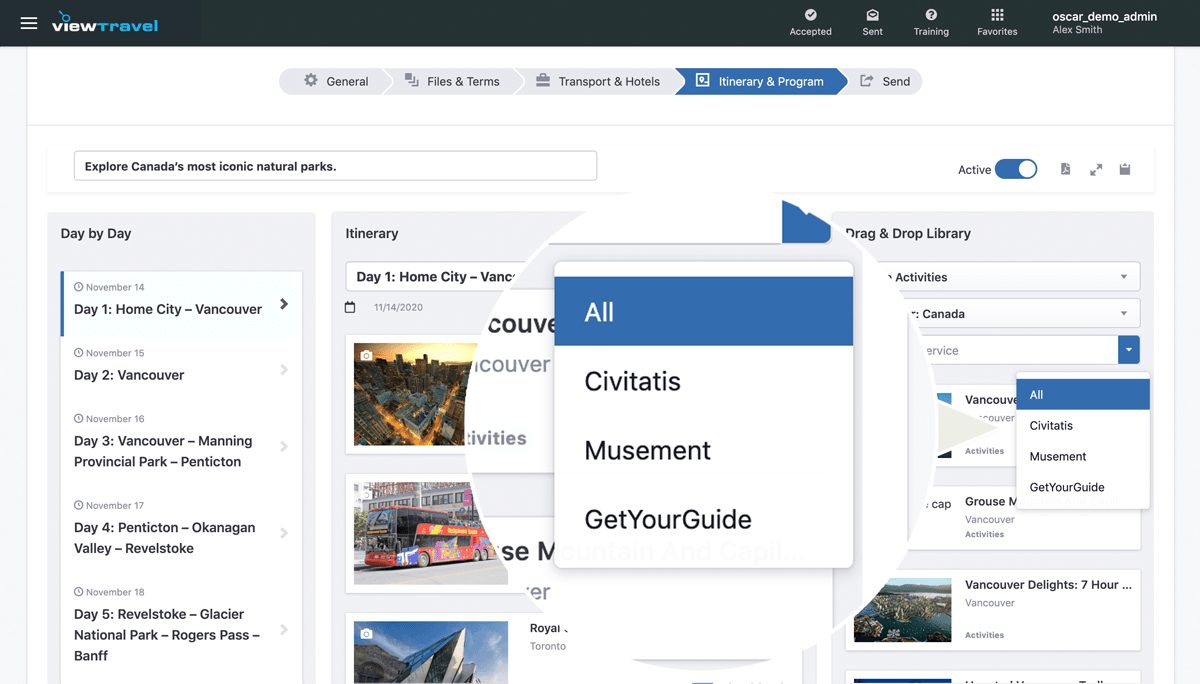Image resolution: width=1200 pixels, height=684 pixels.
Task: Open the Royal museum building thumbnail
Action: (x=431, y=653)
